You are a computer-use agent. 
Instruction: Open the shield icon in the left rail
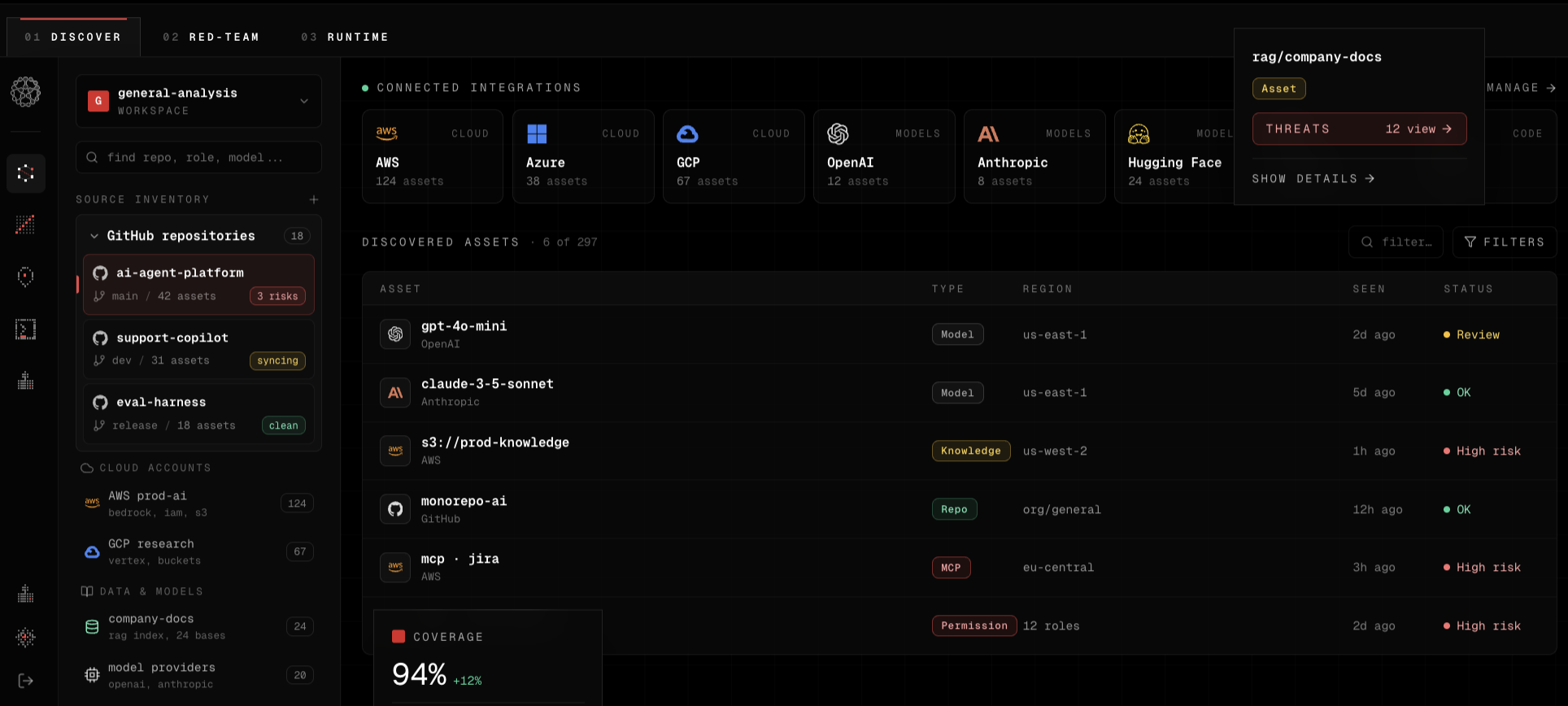[25, 277]
